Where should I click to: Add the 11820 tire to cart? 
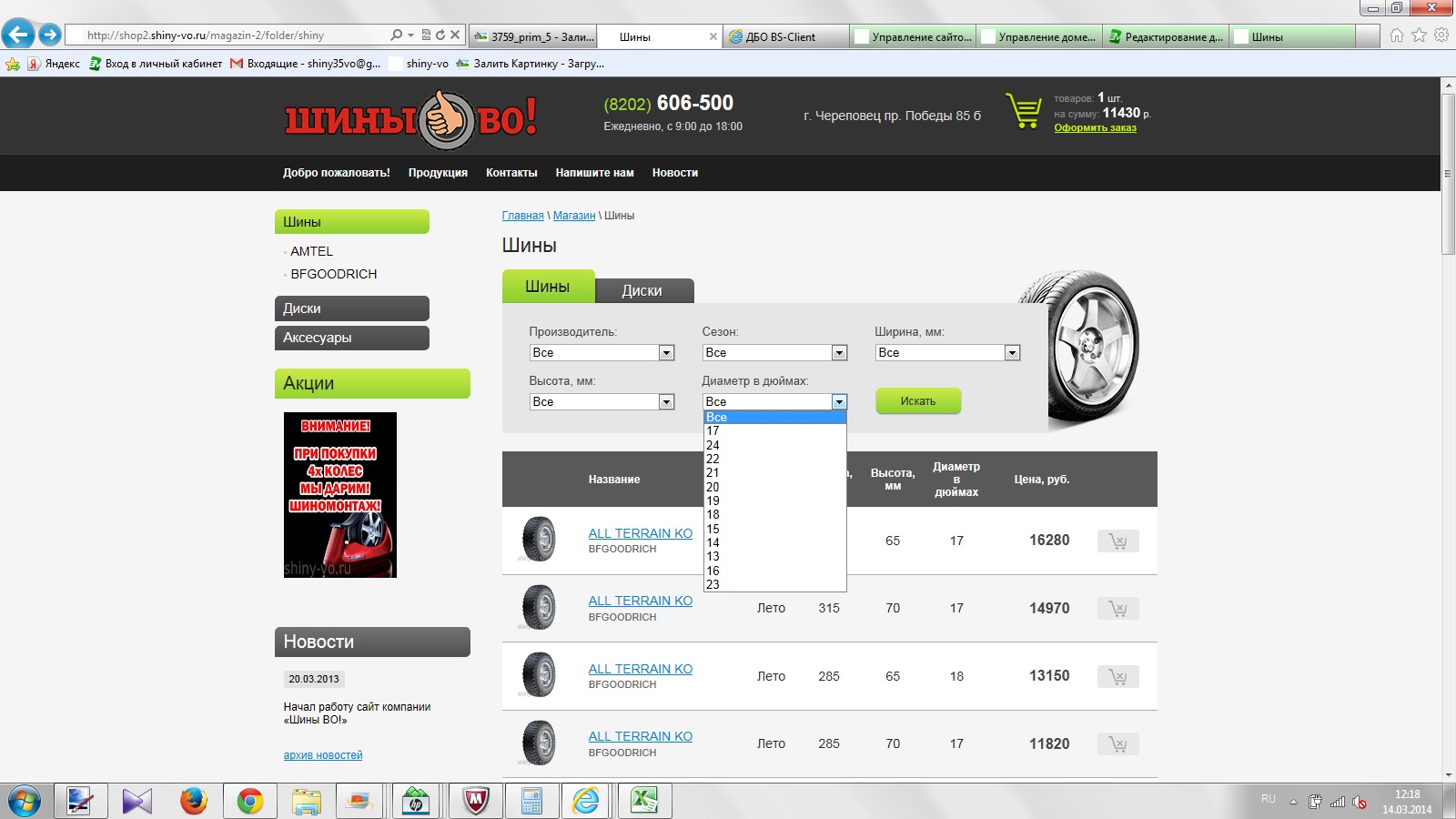tap(1117, 744)
